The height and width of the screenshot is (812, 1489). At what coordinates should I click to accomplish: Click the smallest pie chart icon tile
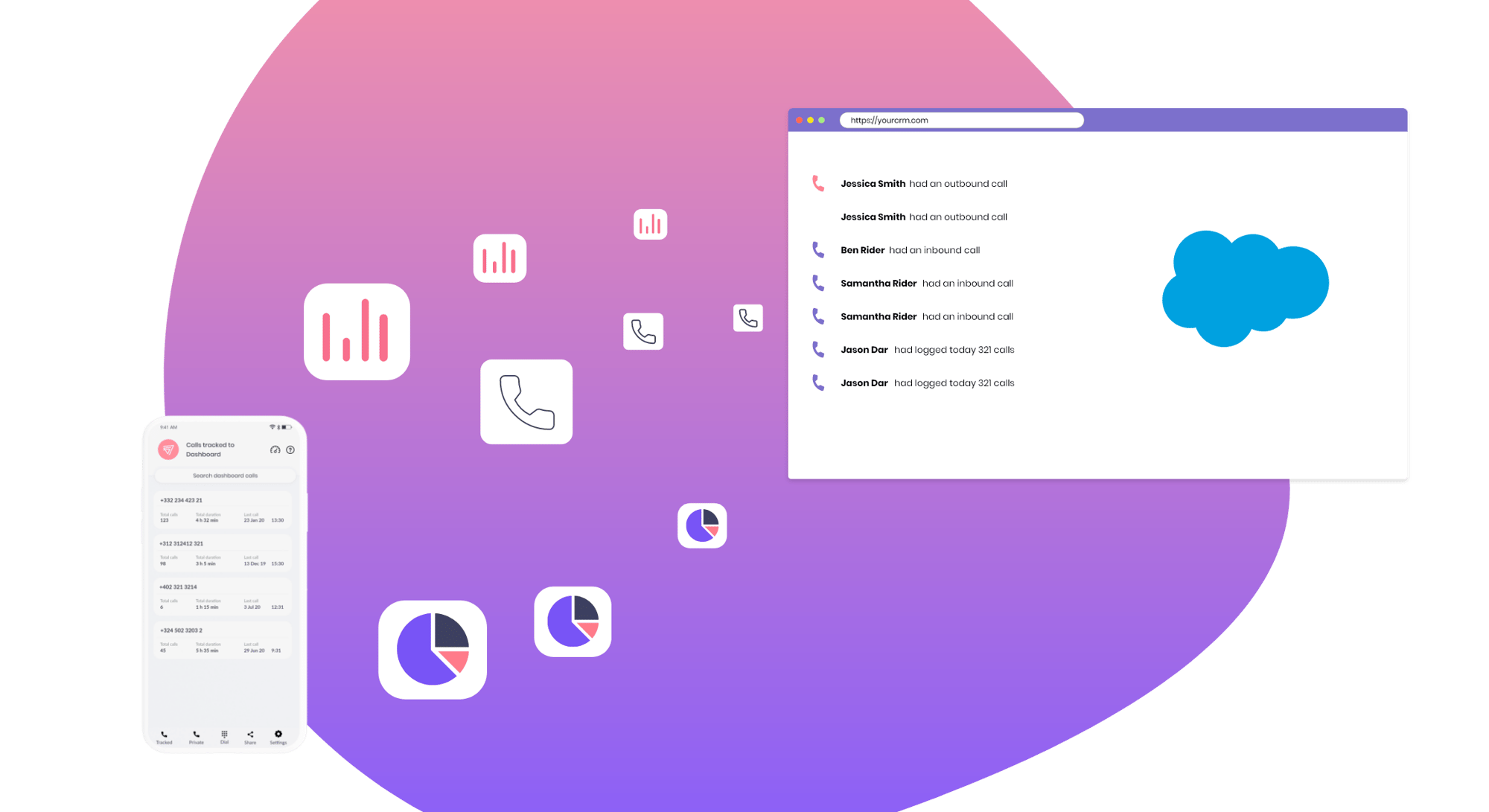pyautogui.click(x=702, y=525)
